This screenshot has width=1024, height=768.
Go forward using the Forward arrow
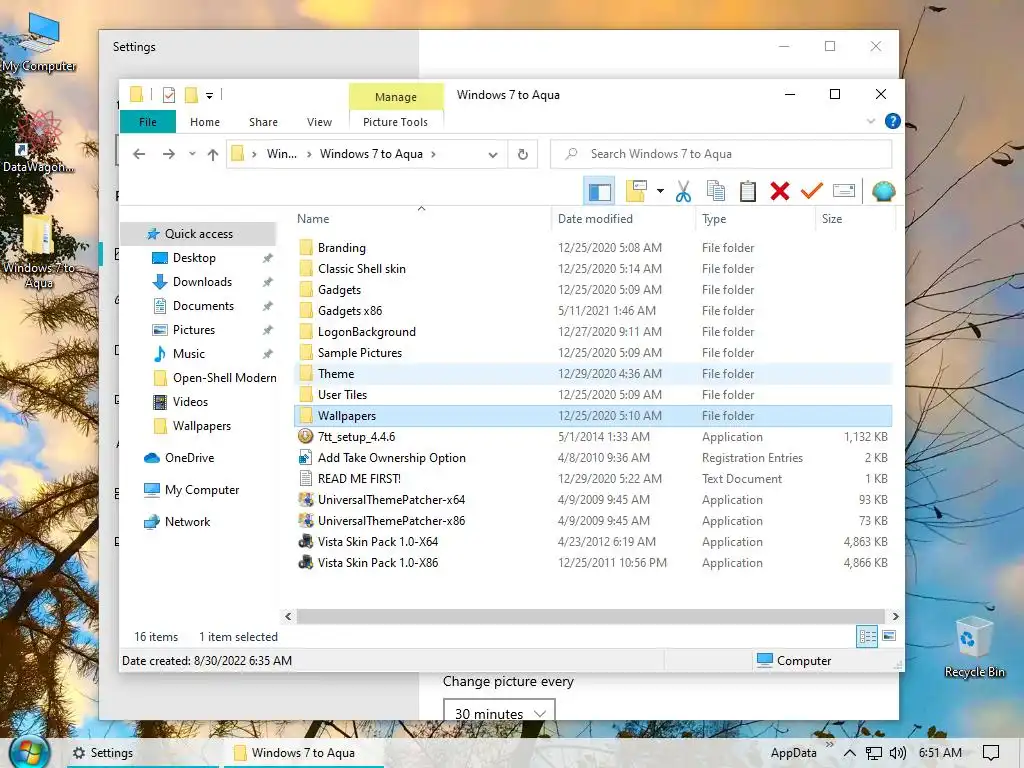click(x=168, y=154)
